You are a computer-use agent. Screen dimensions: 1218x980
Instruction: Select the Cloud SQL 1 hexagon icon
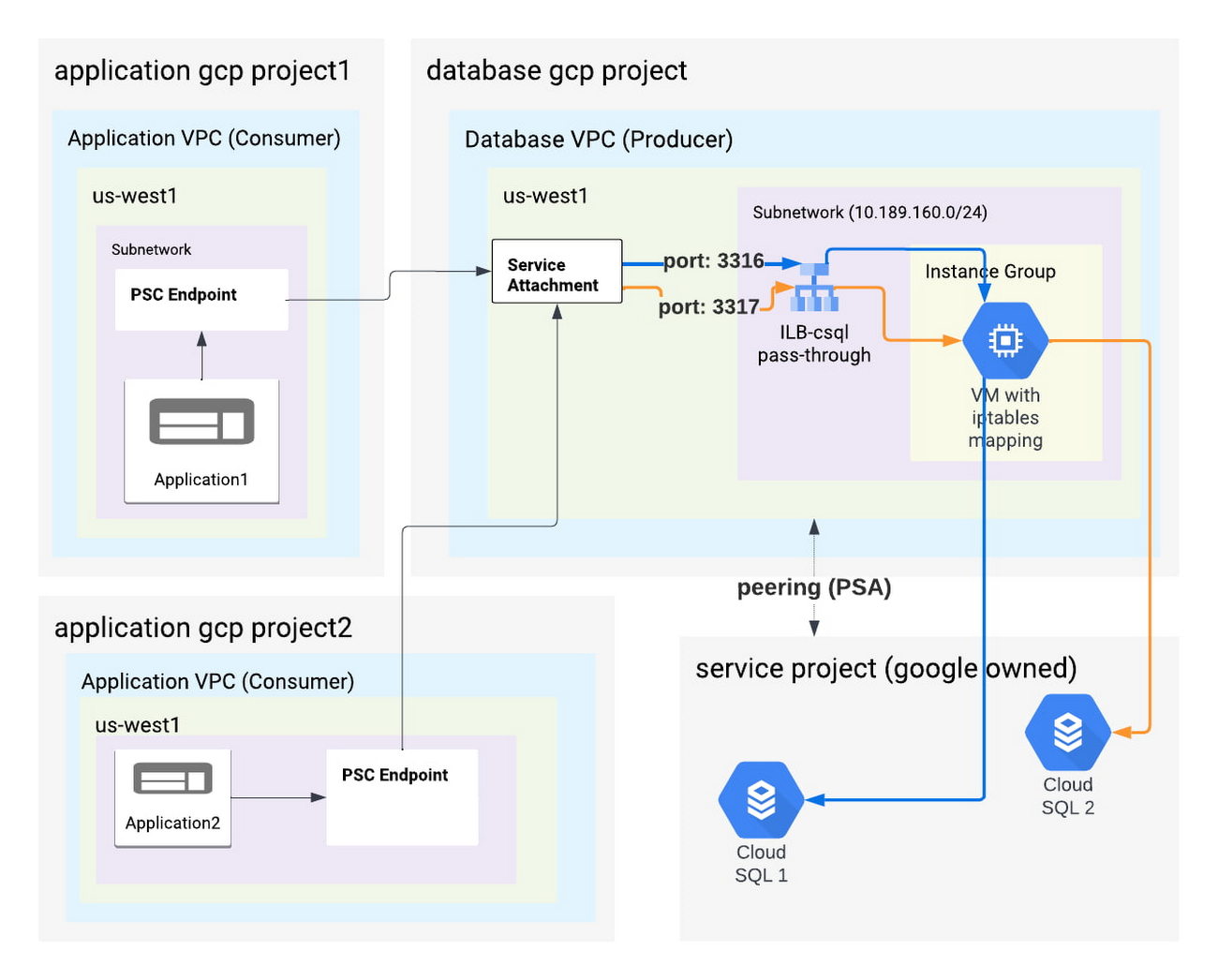click(x=761, y=800)
